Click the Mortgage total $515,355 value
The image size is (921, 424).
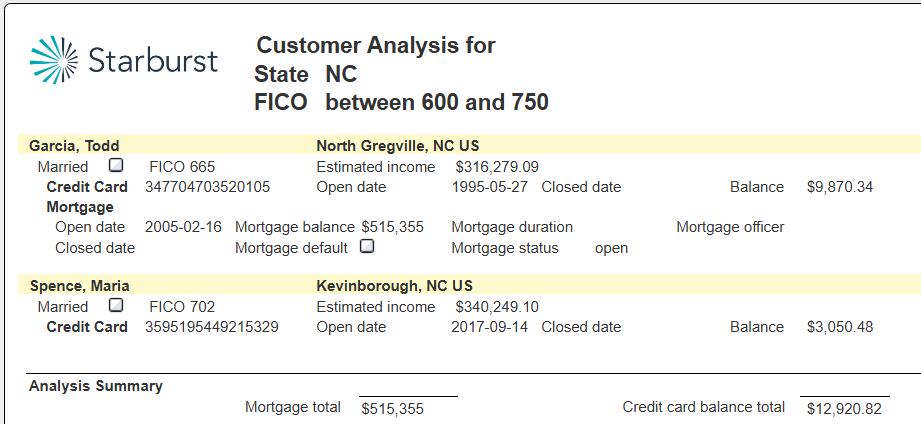[392, 409]
